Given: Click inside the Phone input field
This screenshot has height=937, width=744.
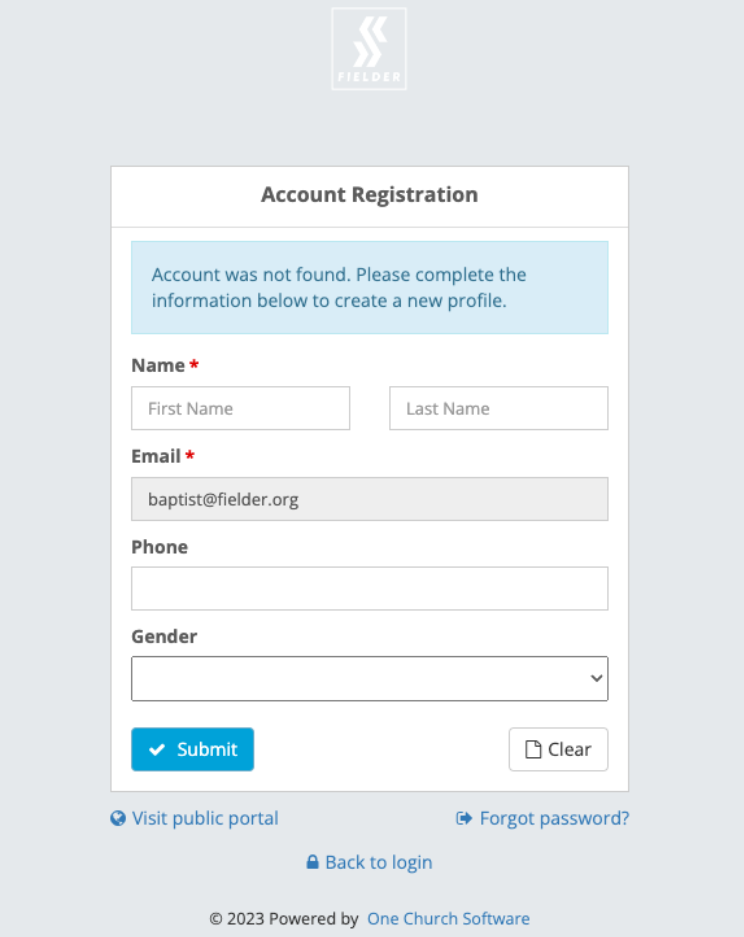Looking at the screenshot, I should [369, 588].
